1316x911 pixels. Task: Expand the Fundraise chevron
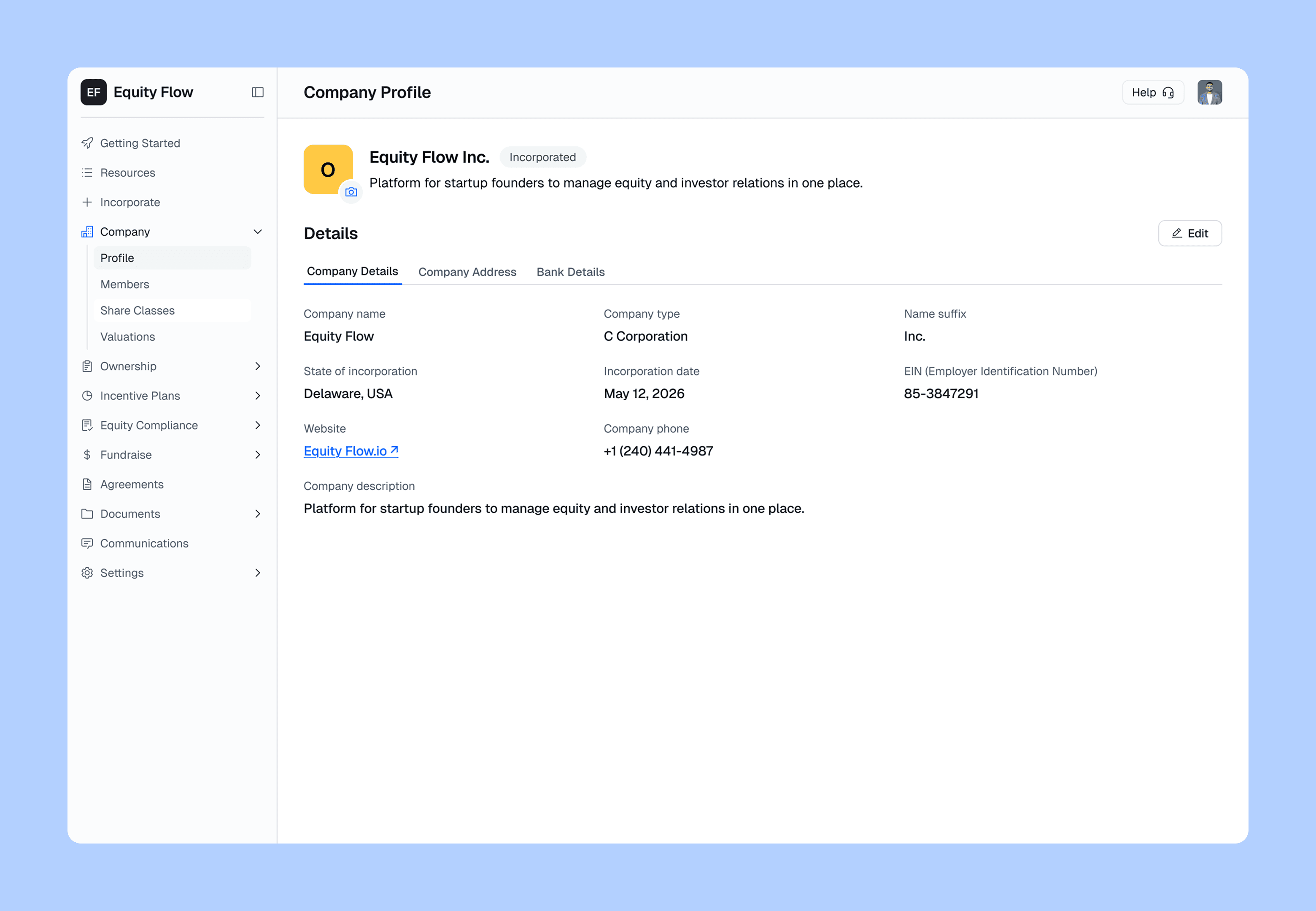257,455
